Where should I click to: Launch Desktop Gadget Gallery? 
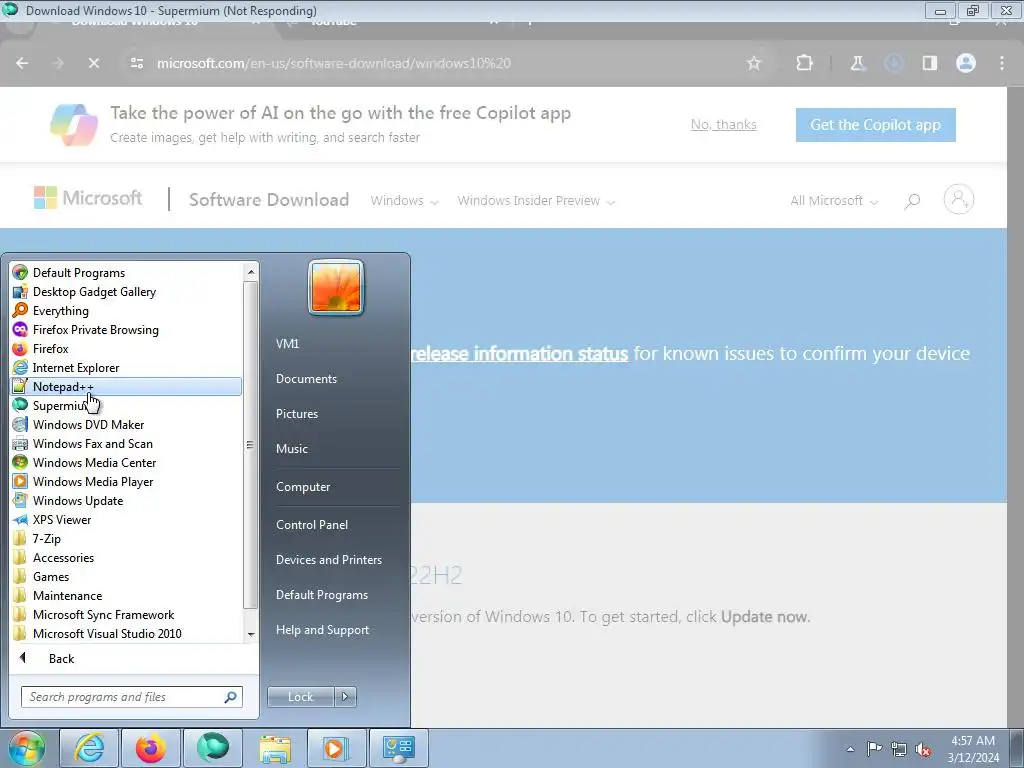click(127, 291)
